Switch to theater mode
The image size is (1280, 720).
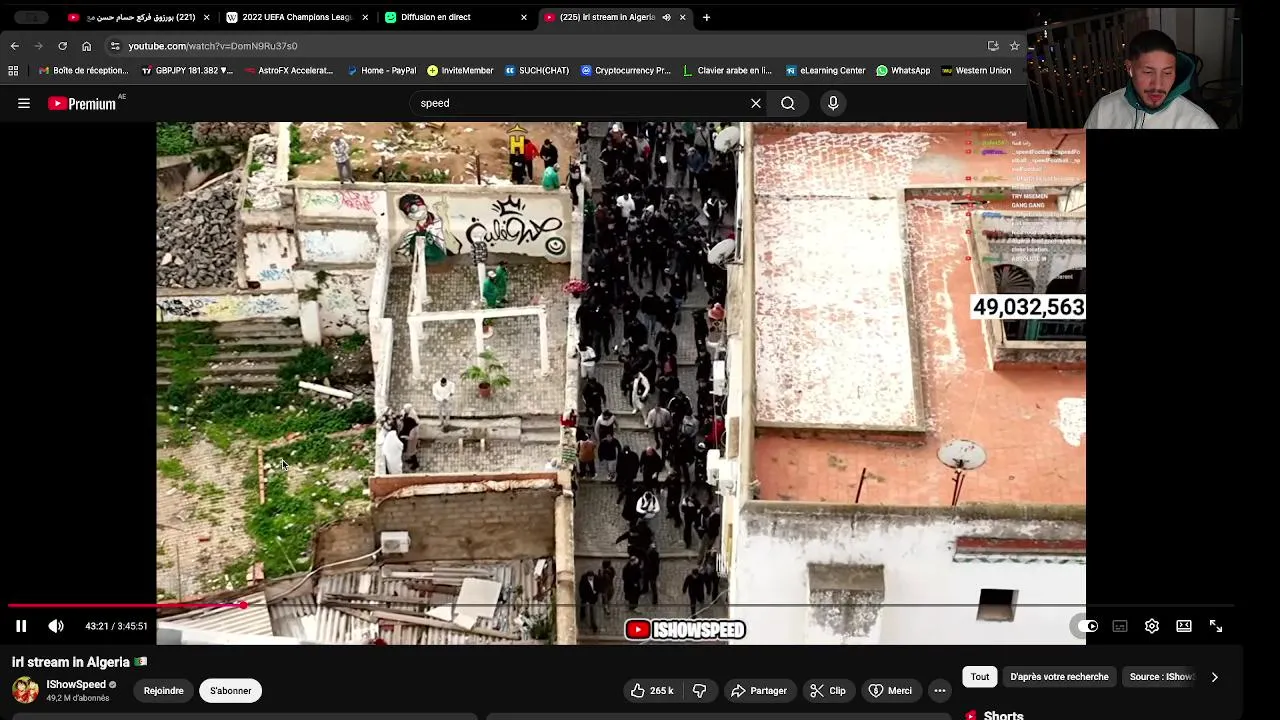1184,626
